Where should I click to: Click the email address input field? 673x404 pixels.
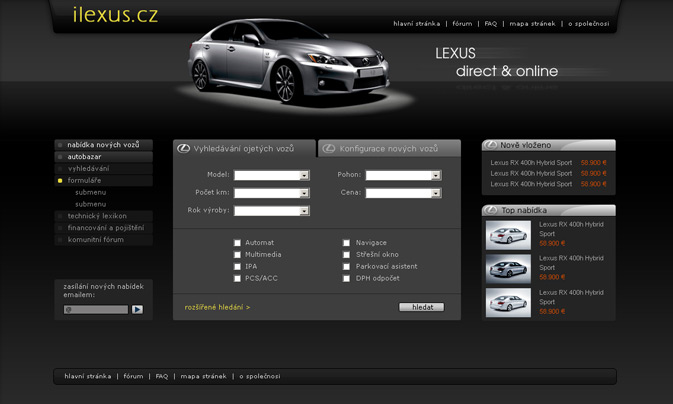coord(96,310)
